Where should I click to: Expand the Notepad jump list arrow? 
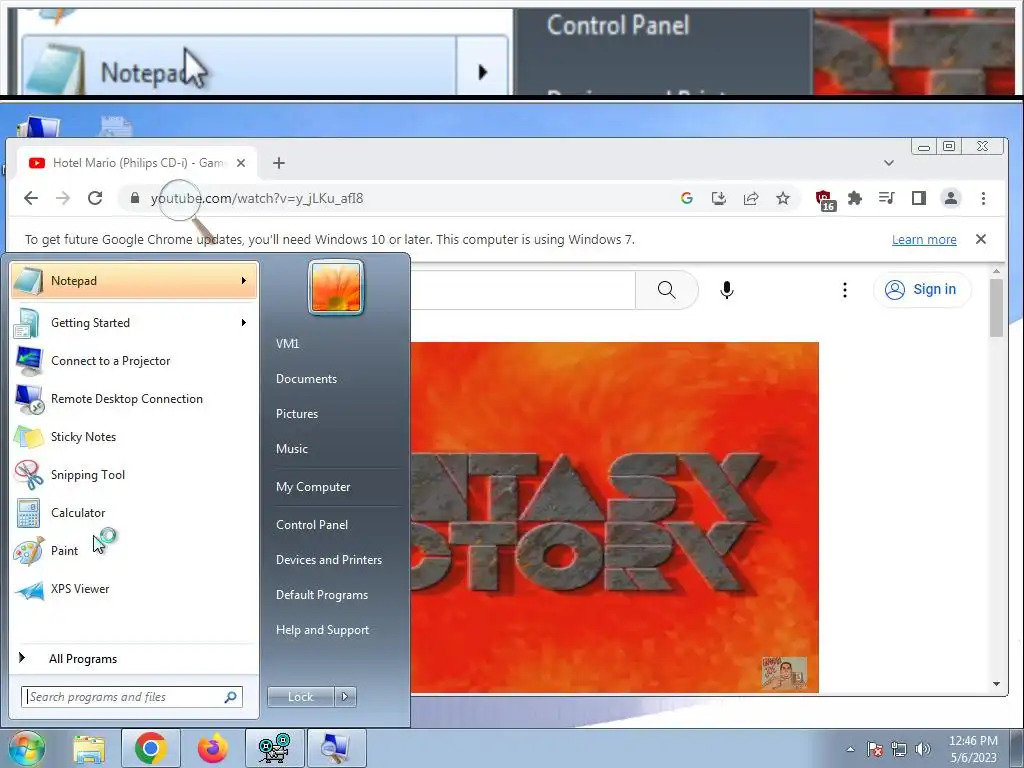pyautogui.click(x=244, y=281)
